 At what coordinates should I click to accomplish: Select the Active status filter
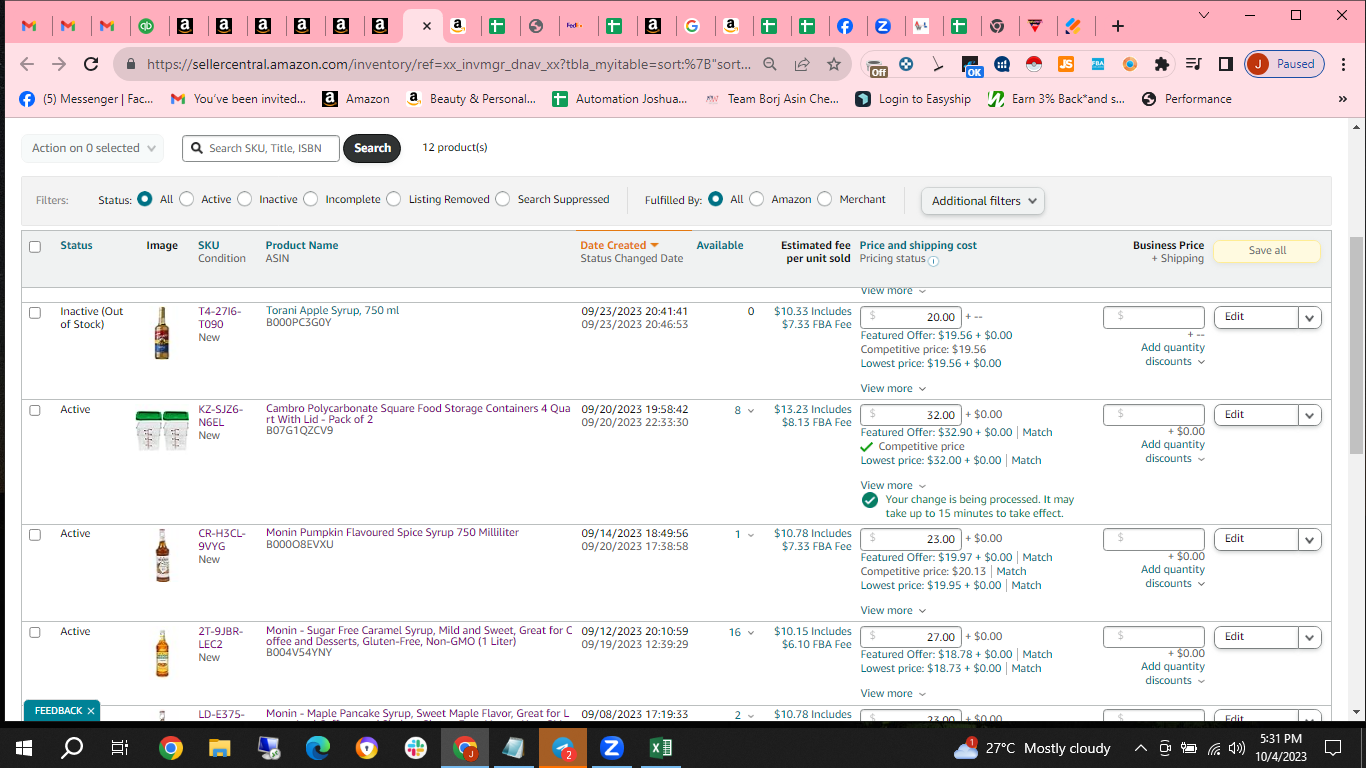tap(187, 199)
